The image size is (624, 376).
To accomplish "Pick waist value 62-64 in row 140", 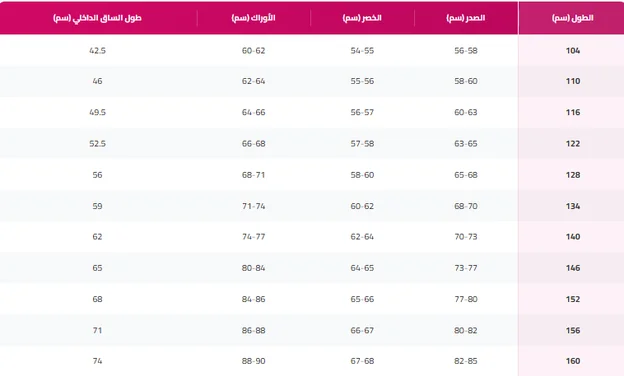I will coord(362,237).
